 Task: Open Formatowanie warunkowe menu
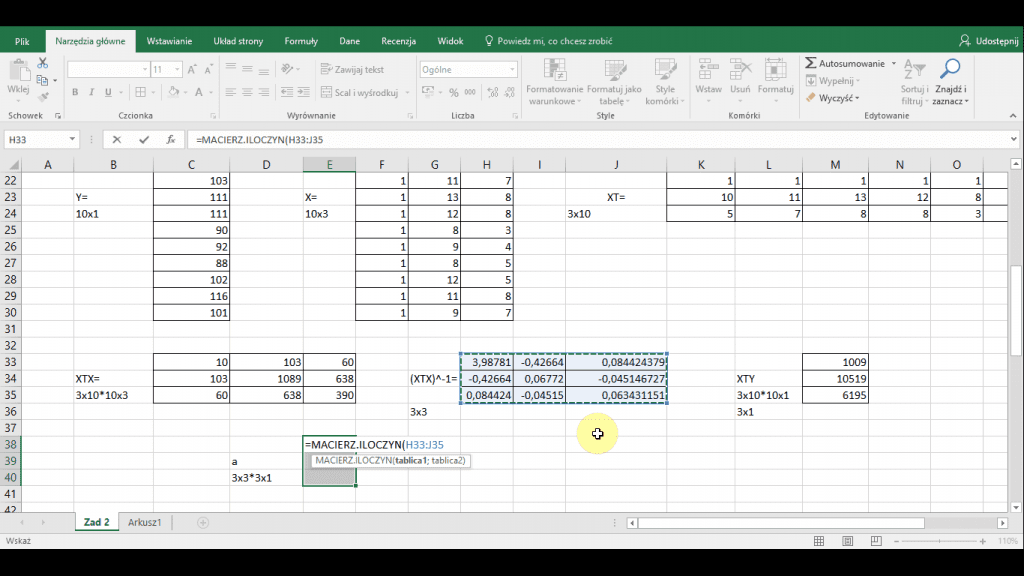click(554, 82)
